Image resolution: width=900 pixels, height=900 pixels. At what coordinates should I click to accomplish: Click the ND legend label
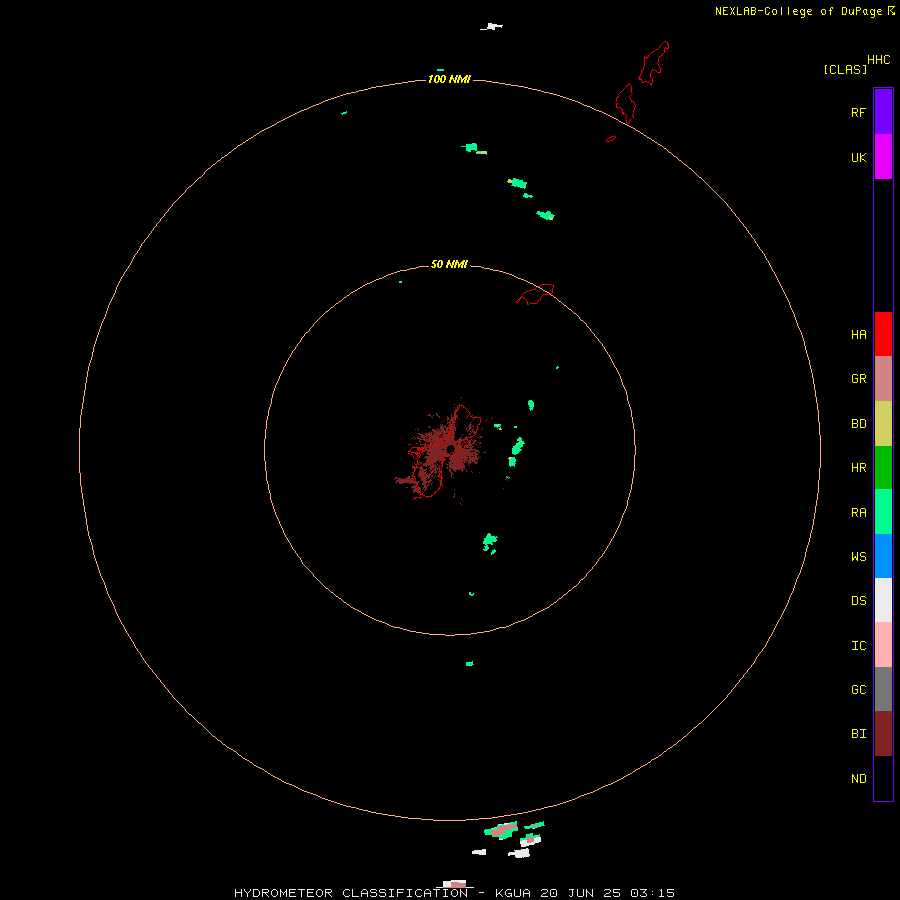[x=858, y=779]
